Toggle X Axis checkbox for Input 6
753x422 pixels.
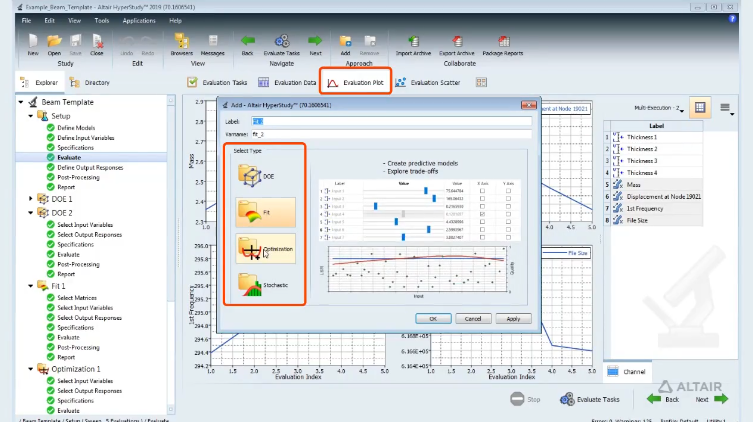482,229
